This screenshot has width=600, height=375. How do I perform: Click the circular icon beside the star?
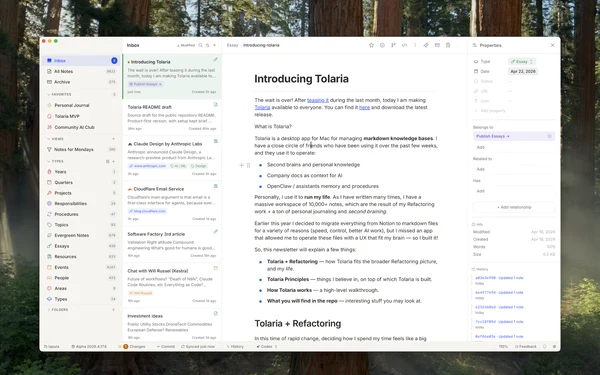pos(382,45)
